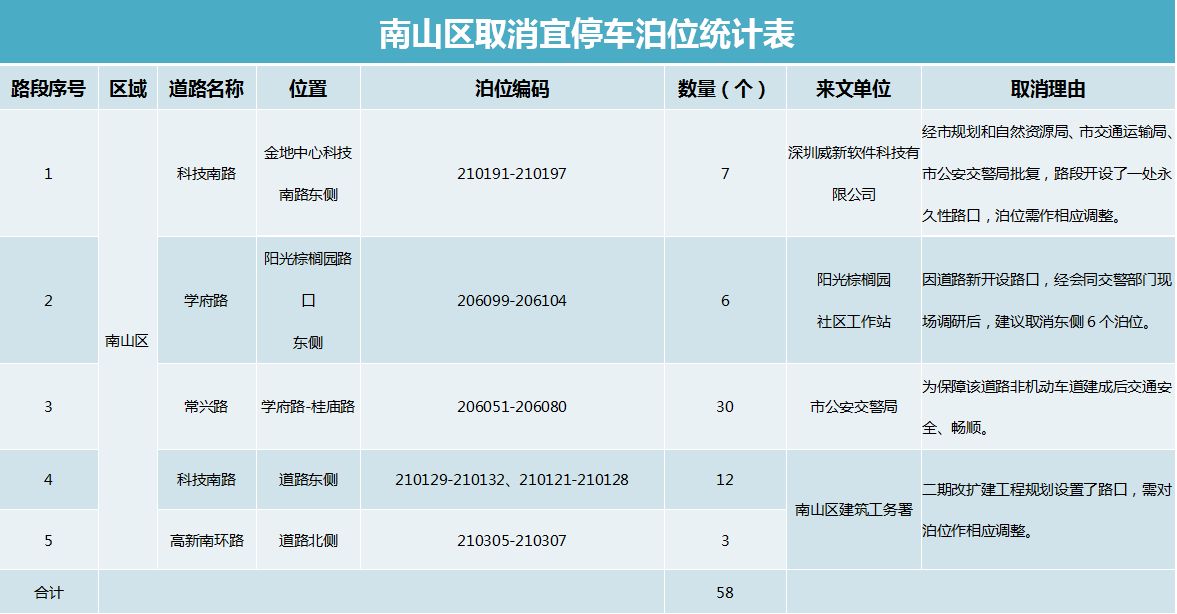Click the 取消理由 column header
This screenshot has width=1177, height=614.
click(1047, 89)
